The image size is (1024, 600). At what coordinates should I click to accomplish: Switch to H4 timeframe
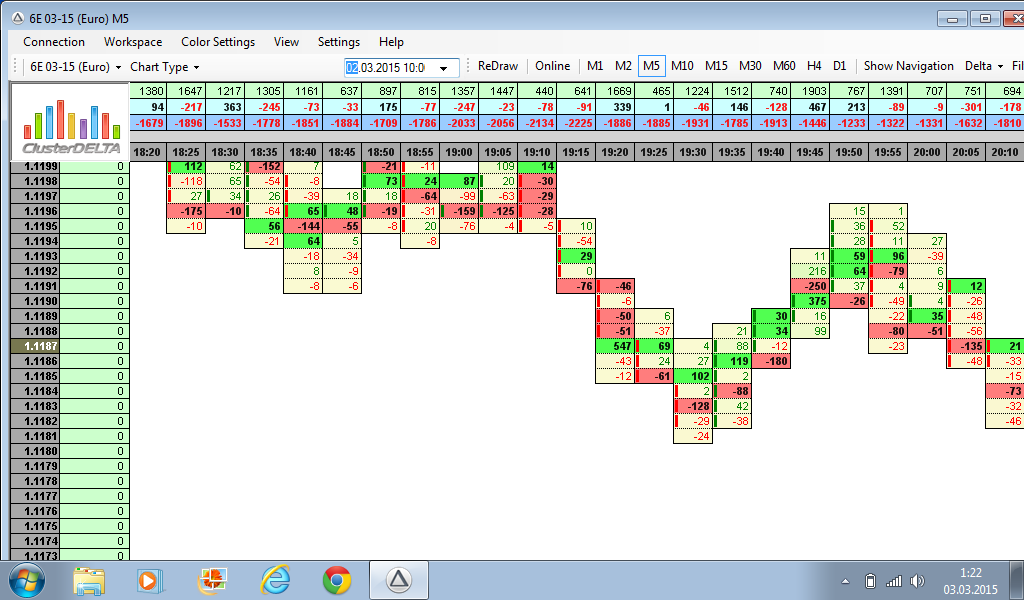[814, 66]
